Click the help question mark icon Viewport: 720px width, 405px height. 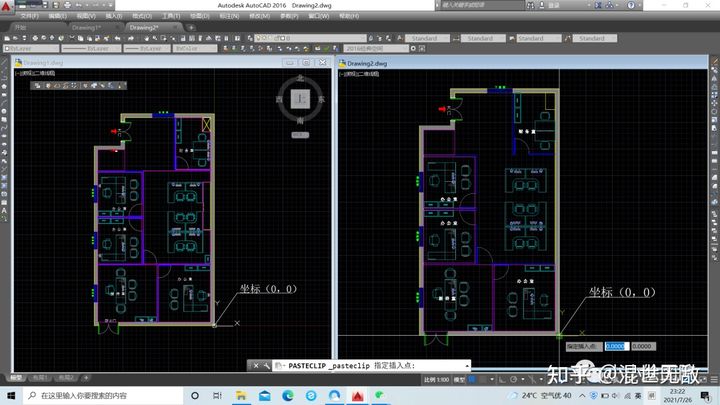[x=631, y=5]
